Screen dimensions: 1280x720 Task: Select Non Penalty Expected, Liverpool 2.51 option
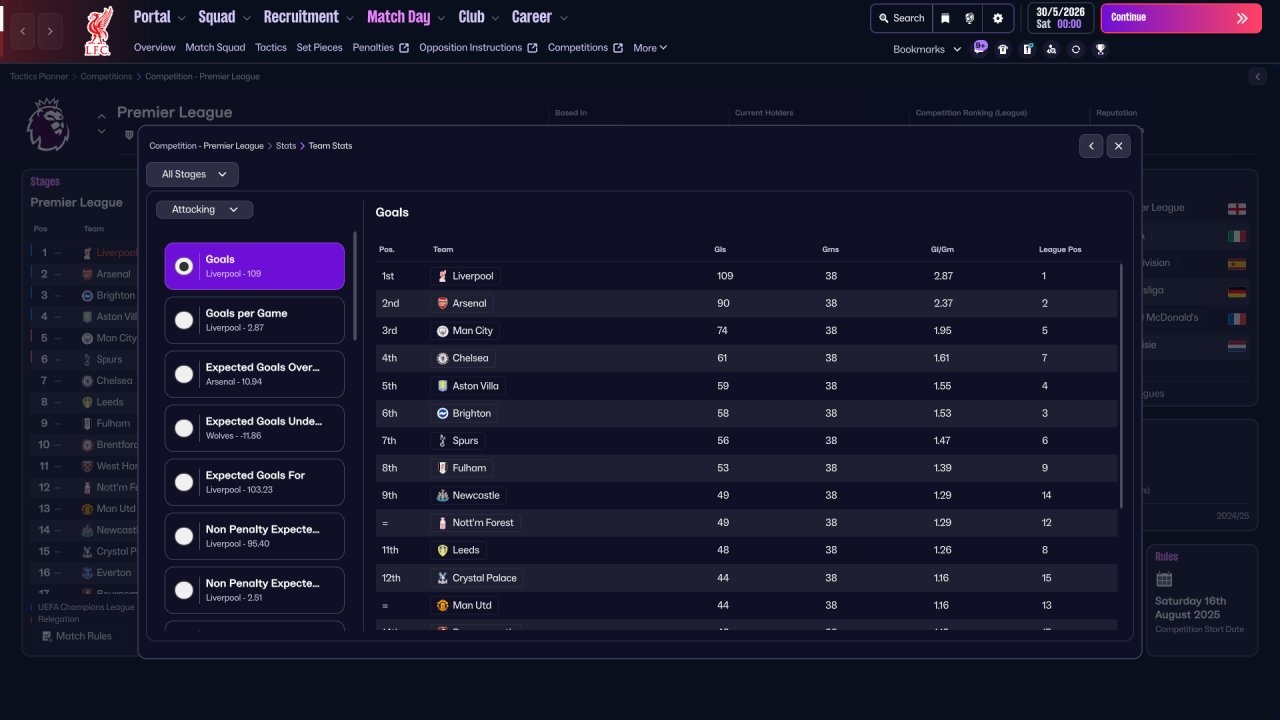pyautogui.click(x=255, y=590)
